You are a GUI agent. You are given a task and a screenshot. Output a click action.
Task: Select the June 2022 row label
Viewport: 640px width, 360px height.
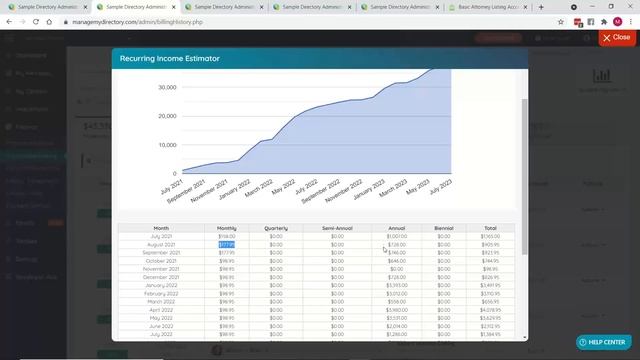161,326
